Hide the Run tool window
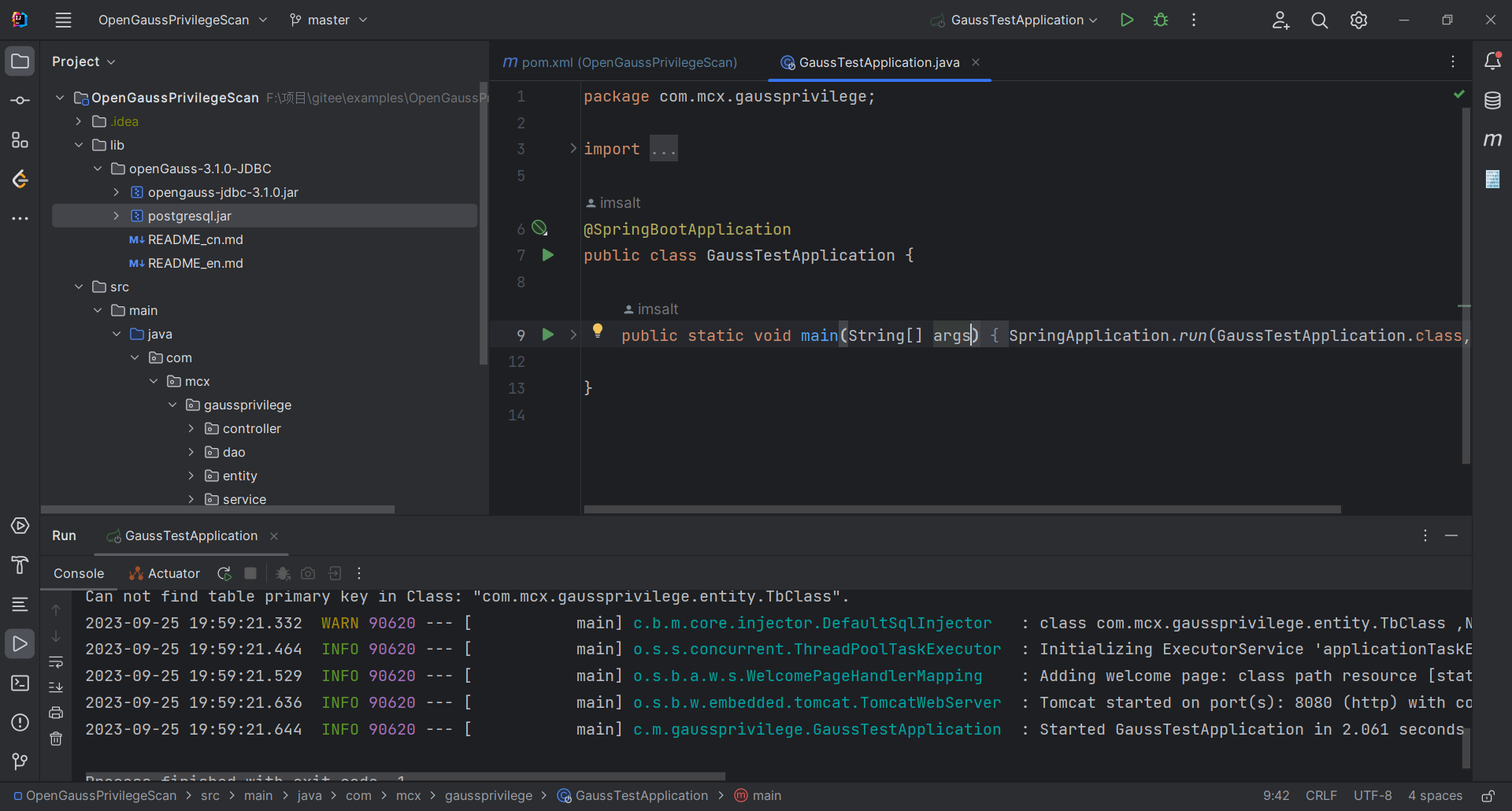Image resolution: width=1512 pixels, height=811 pixels. (1451, 536)
